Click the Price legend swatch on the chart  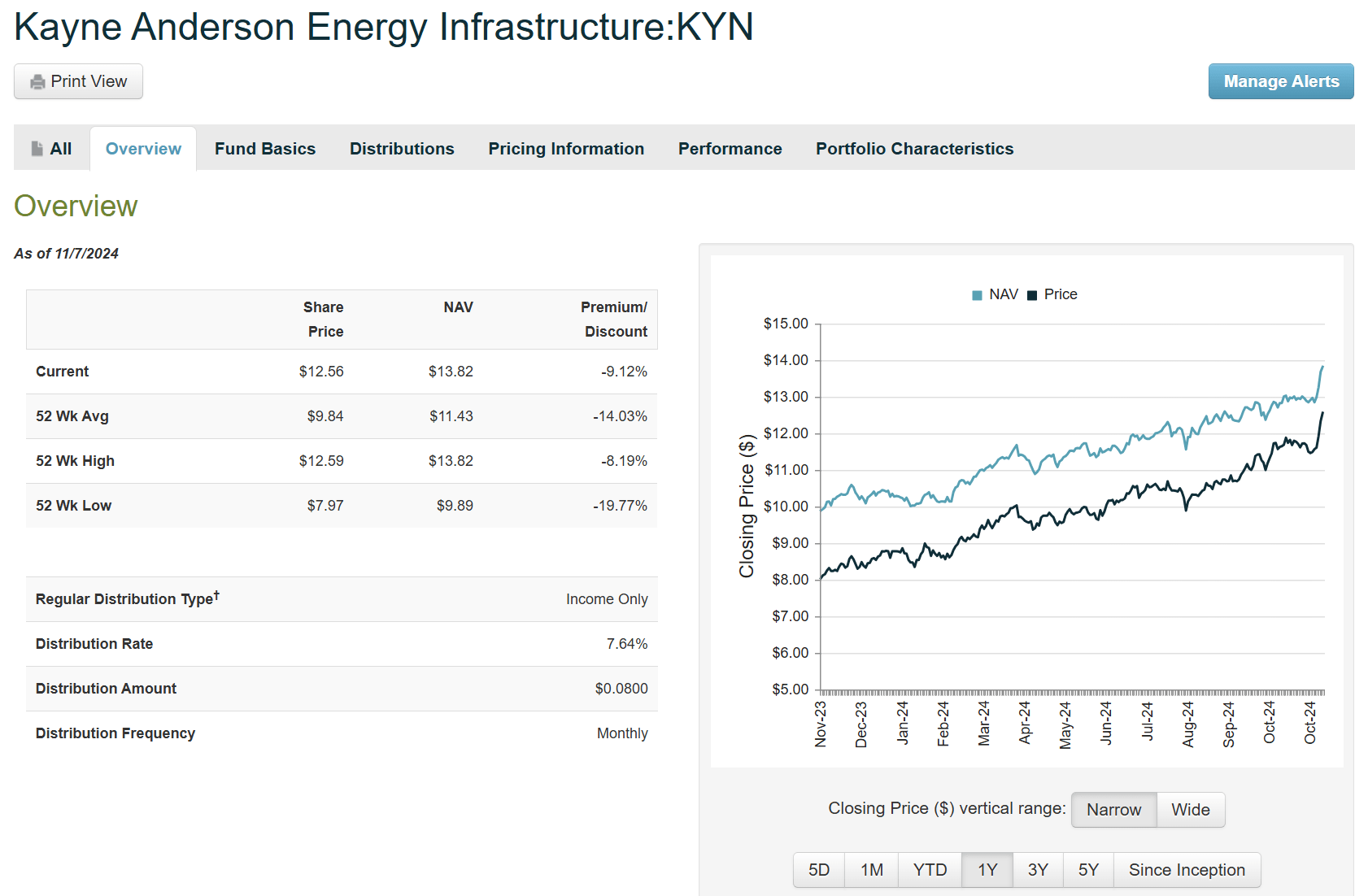(x=1030, y=294)
